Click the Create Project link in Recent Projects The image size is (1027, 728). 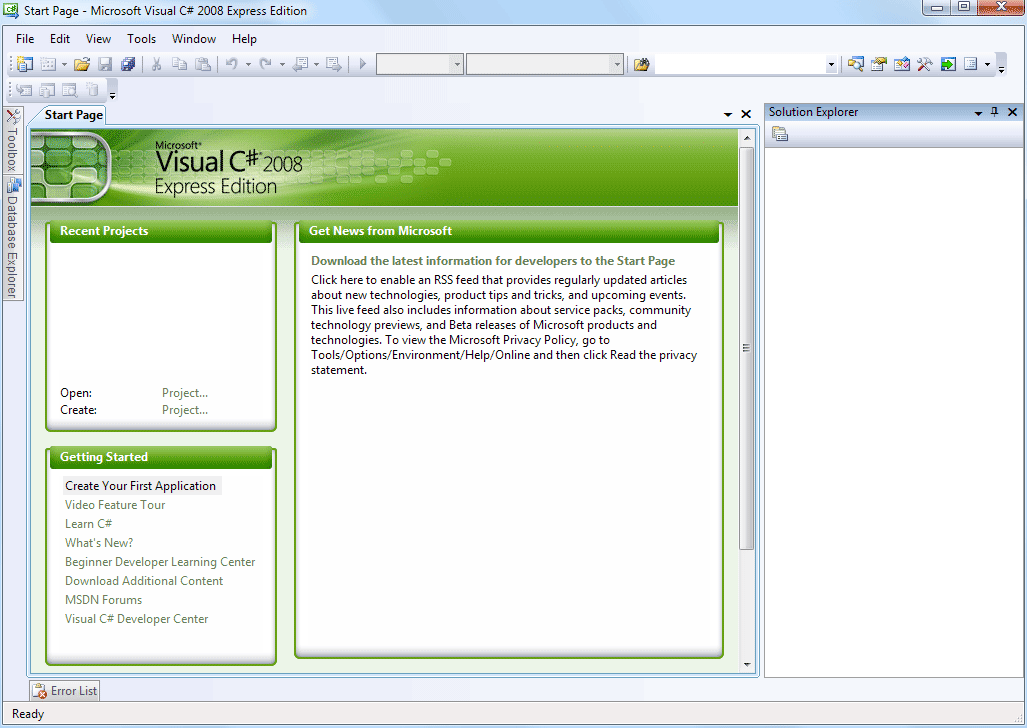(185, 410)
